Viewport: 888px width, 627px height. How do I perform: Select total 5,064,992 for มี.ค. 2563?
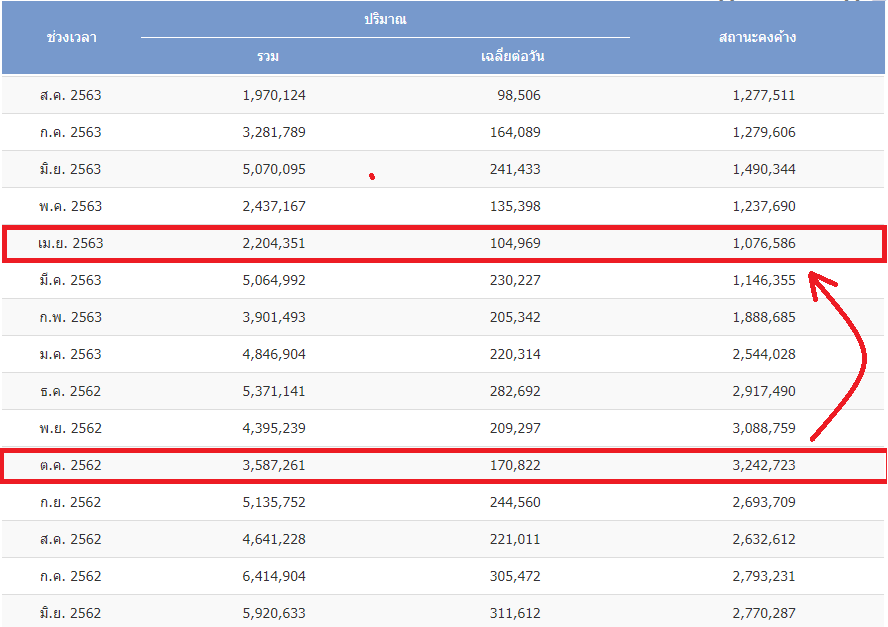coord(274,280)
